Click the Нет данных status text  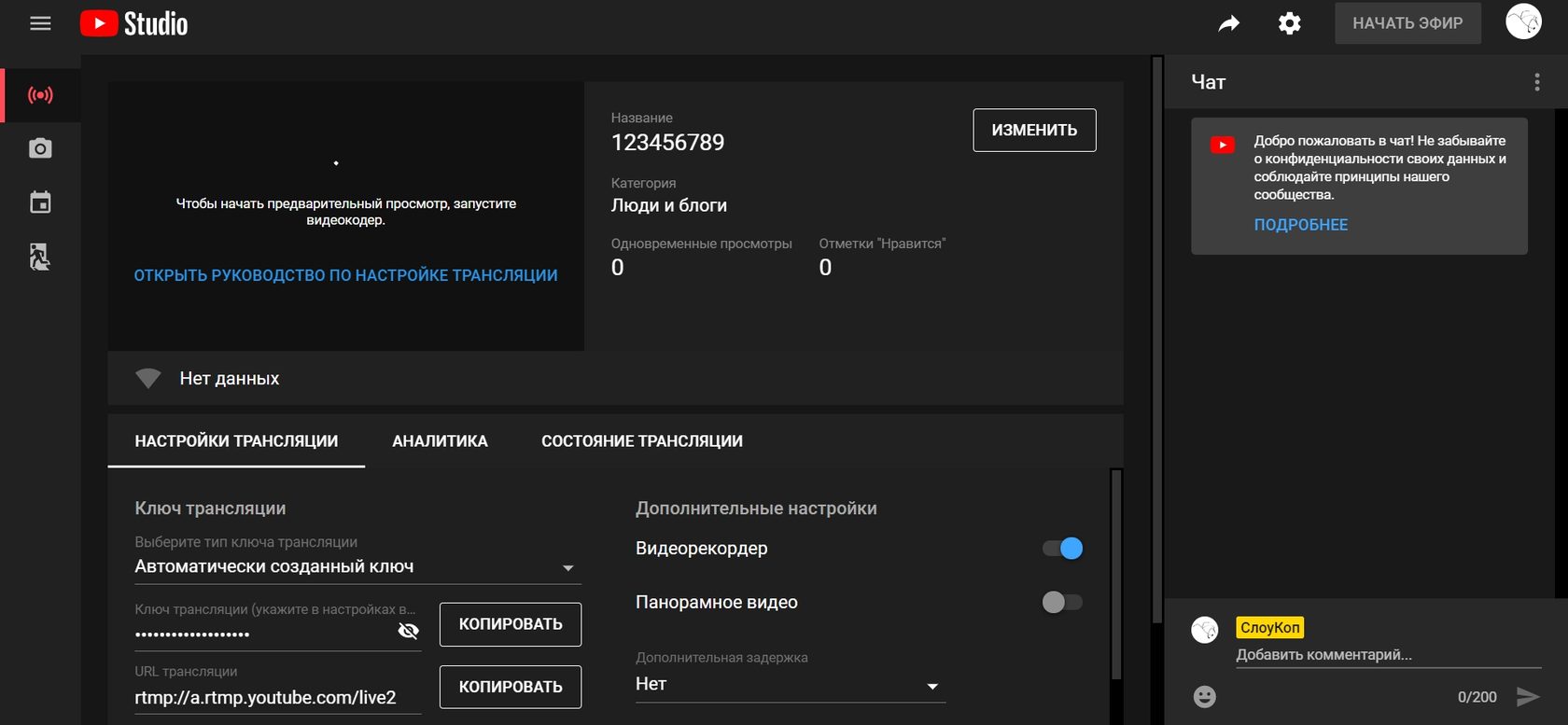(230, 378)
